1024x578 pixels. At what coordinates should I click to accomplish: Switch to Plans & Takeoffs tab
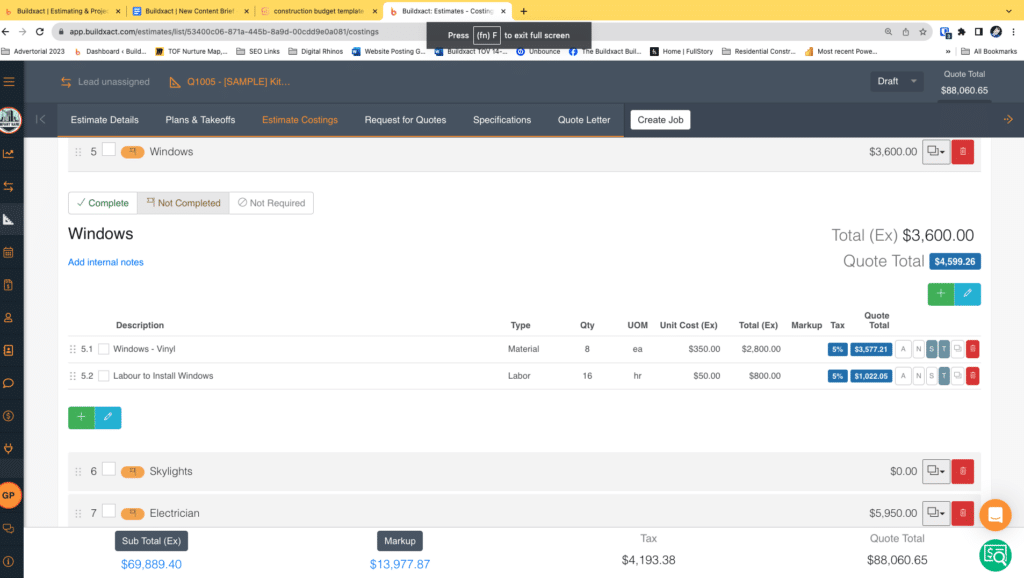tap(200, 120)
